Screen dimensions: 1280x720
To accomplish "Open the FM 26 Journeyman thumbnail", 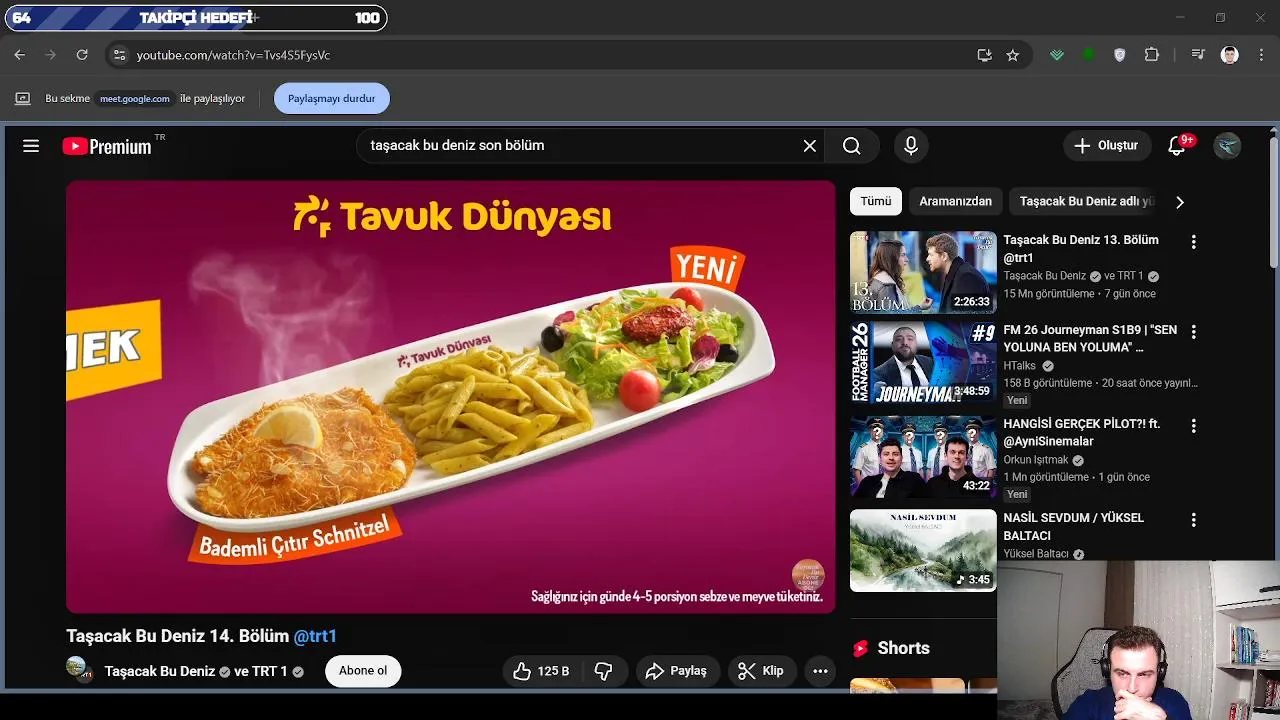I will (923, 362).
